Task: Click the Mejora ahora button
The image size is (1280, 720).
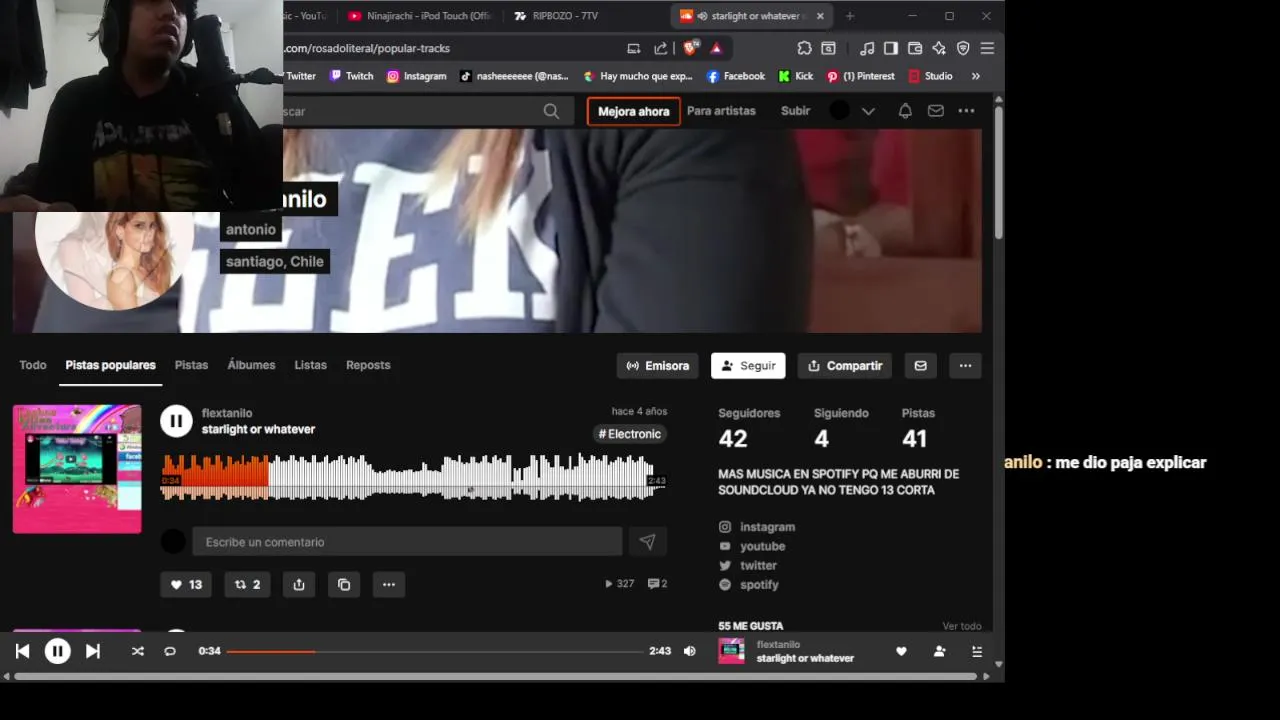Action: (x=633, y=111)
